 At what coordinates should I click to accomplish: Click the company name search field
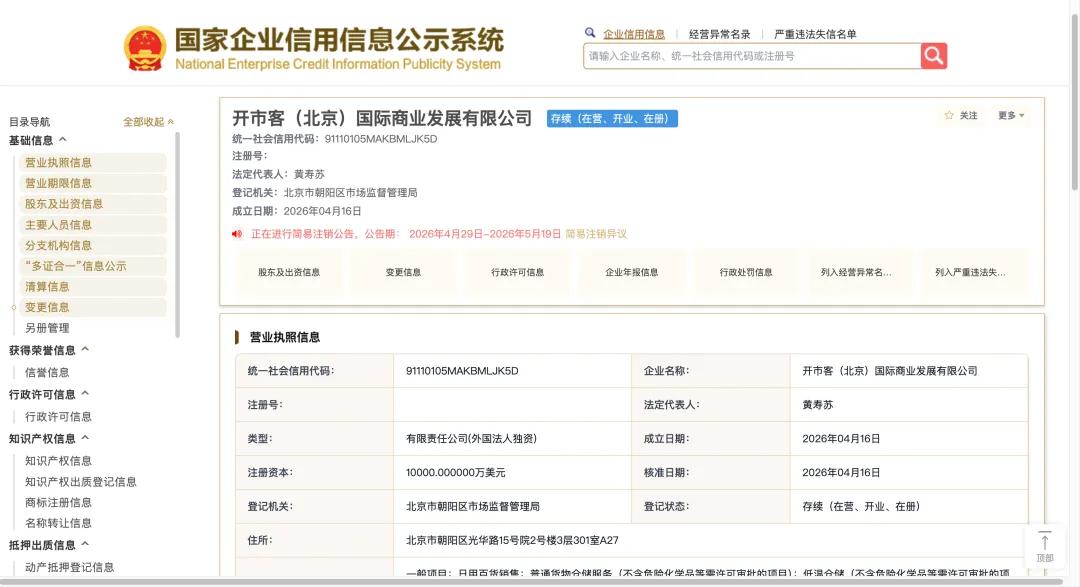pos(751,56)
